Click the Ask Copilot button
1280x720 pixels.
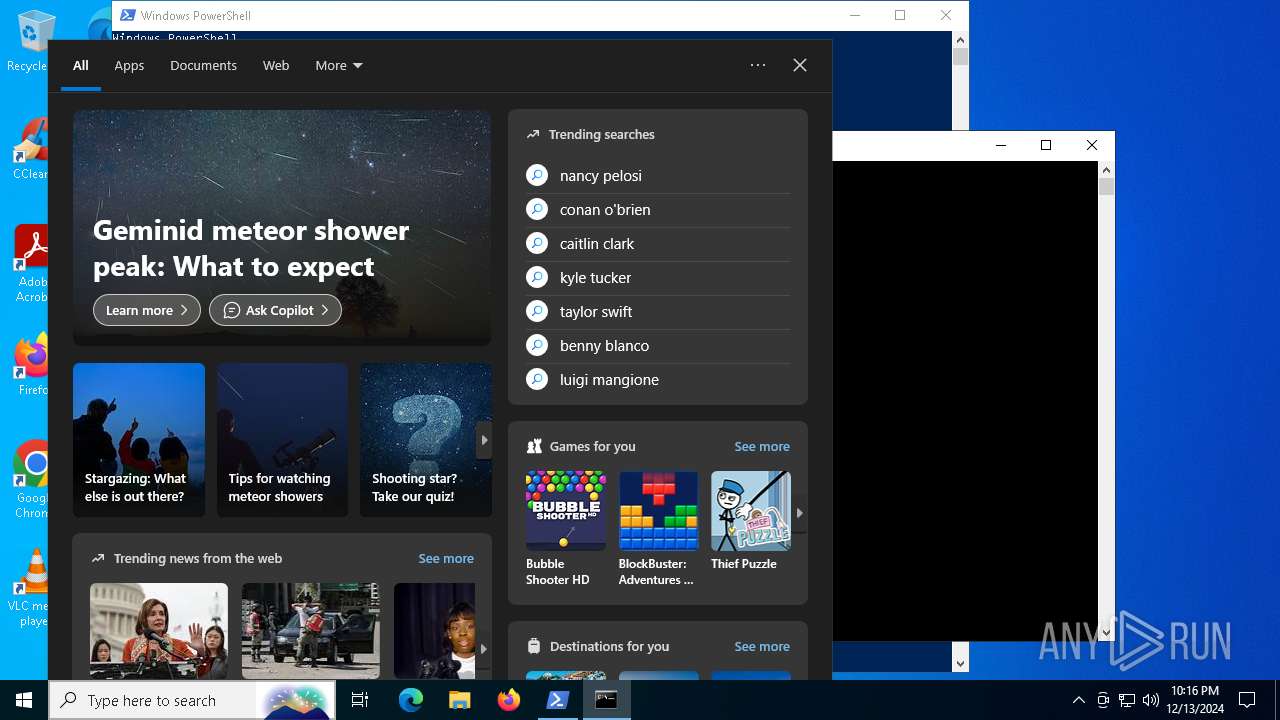pyautogui.click(x=275, y=310)
